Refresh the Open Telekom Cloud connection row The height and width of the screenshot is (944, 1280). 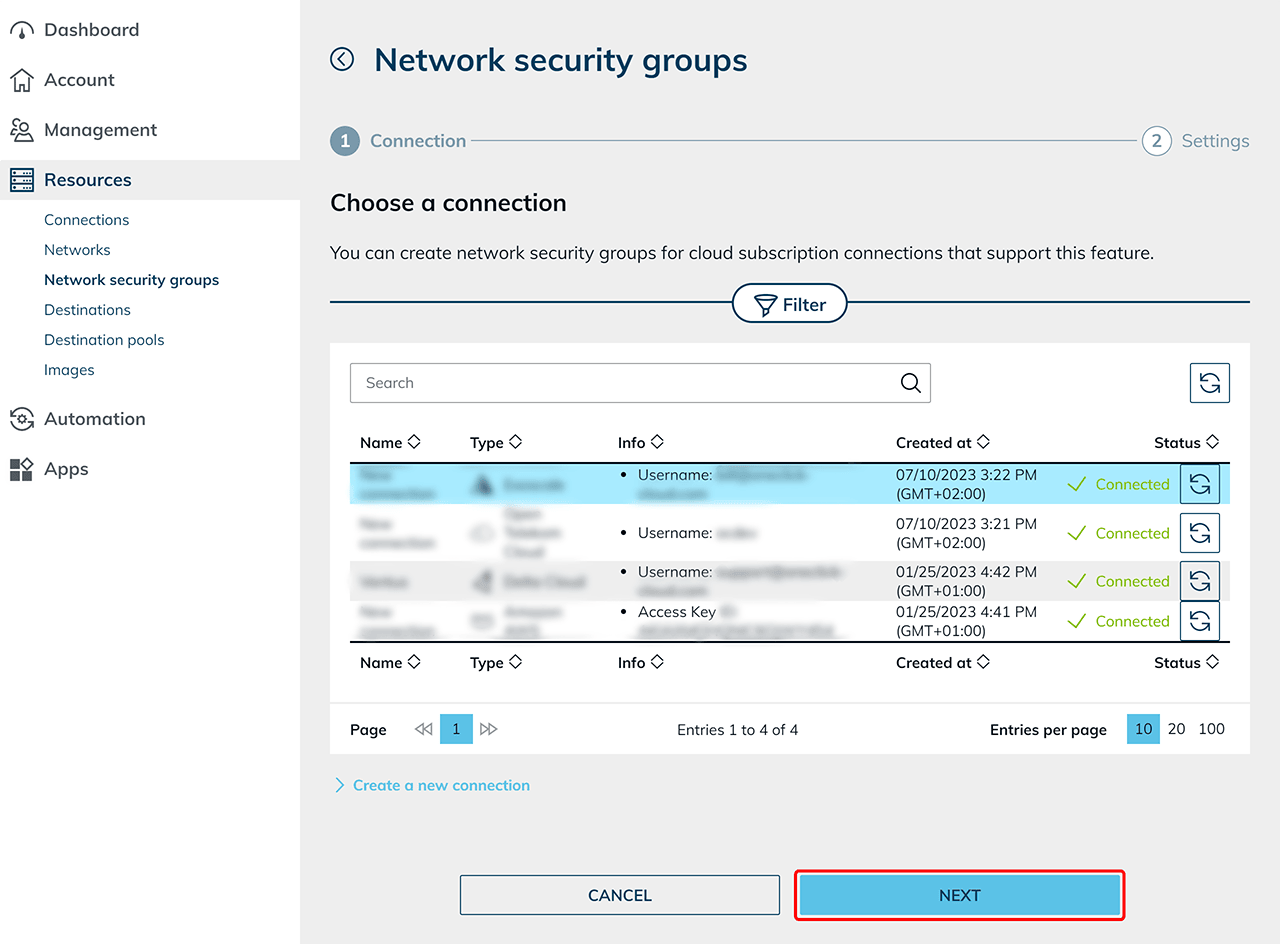[x=1199, y=533]
